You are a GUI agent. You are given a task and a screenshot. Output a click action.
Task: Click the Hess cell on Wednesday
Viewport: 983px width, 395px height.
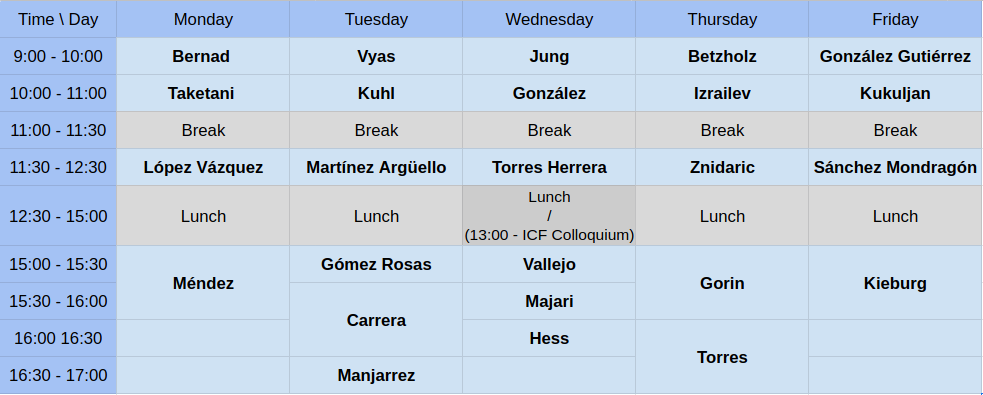[549, 339]
